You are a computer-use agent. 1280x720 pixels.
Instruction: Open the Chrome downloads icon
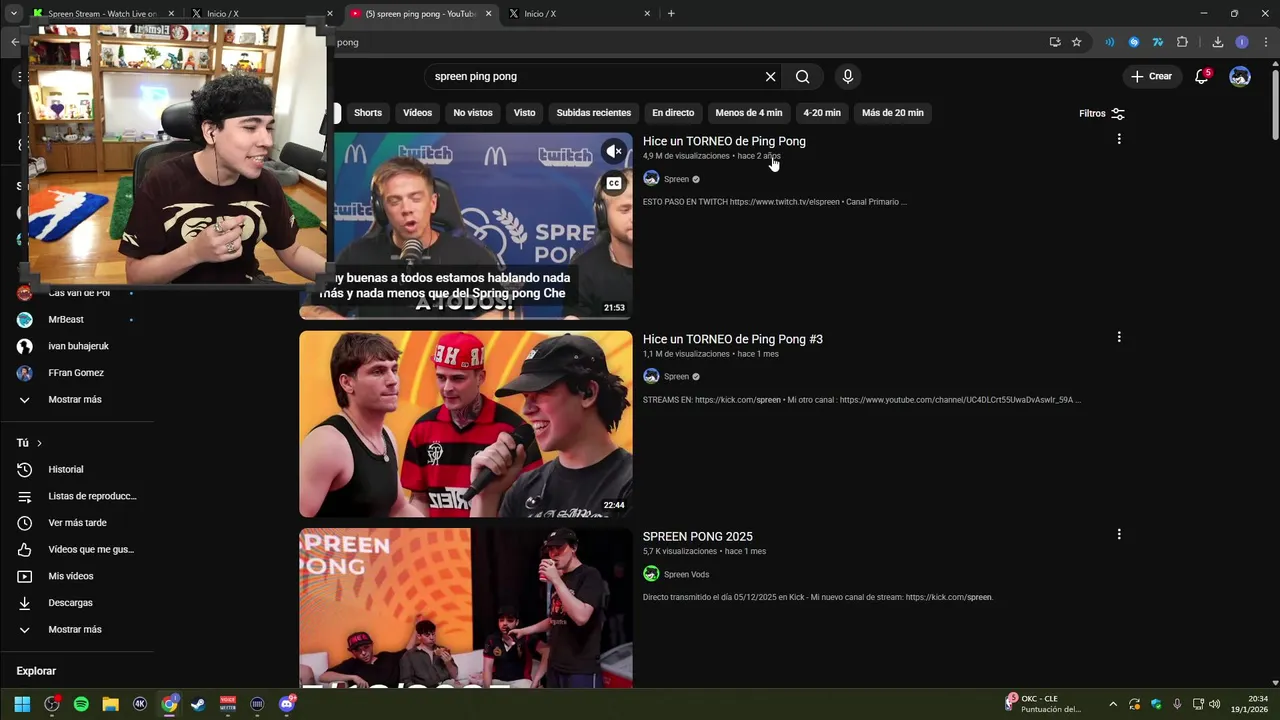click(x=1217, y=42)
